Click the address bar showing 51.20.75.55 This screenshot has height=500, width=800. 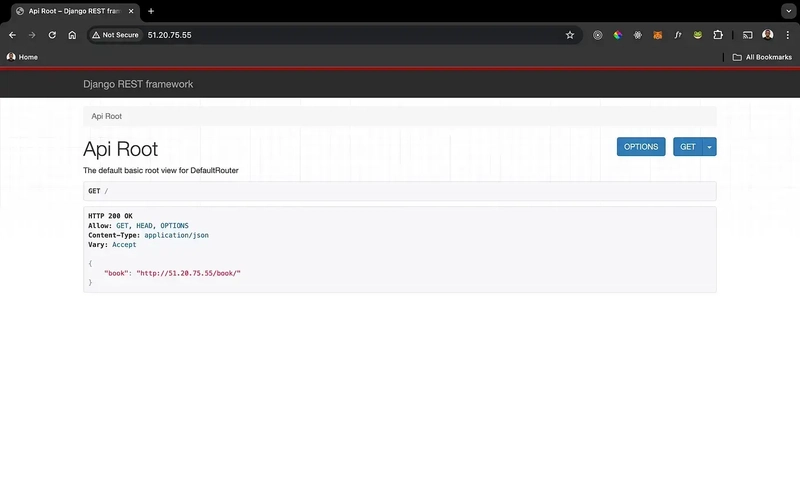(334, 35)
